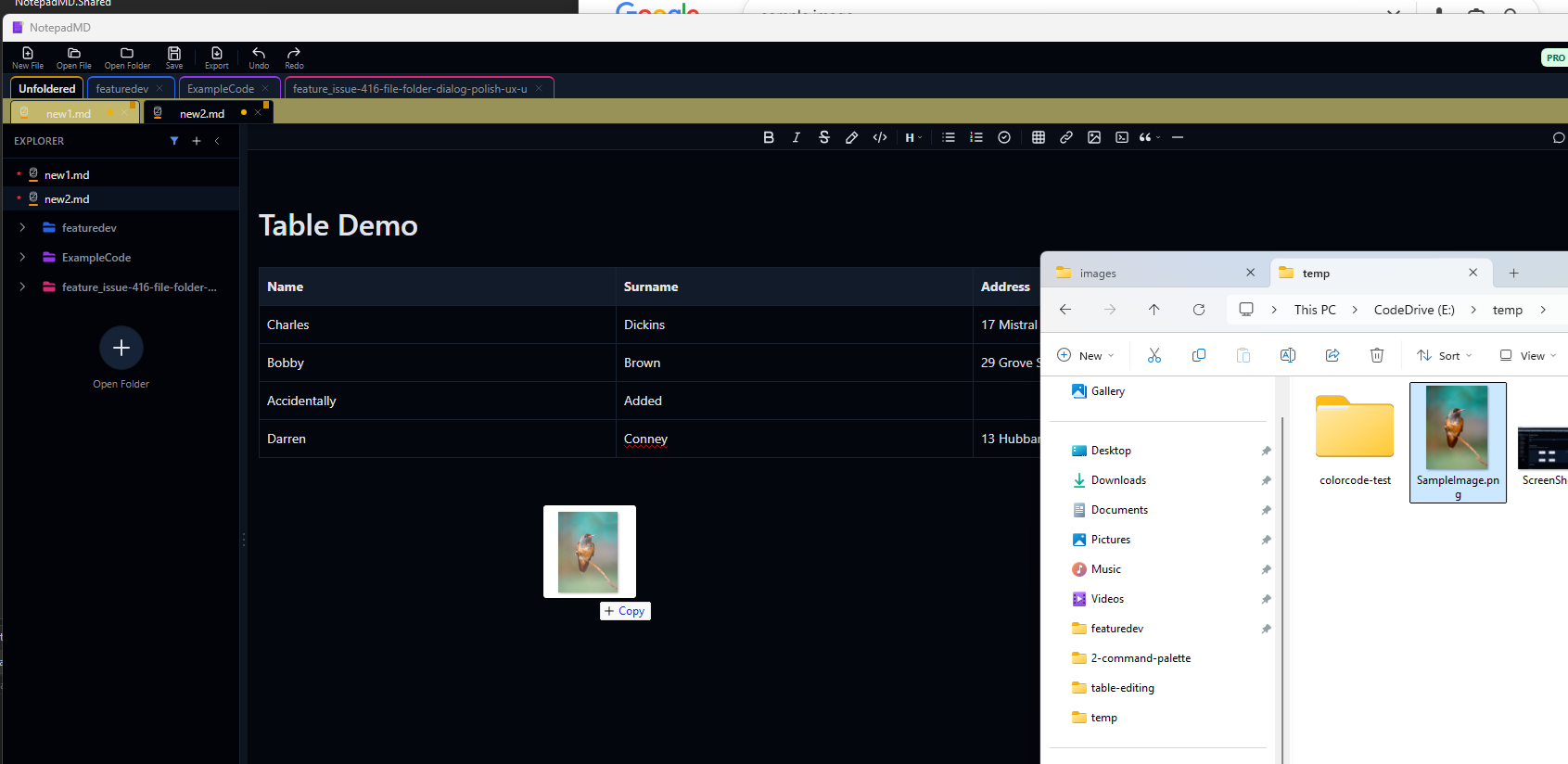Insert a hyperlink
The width and height of the screenshot is (1568, 764).
(1066, 137)
